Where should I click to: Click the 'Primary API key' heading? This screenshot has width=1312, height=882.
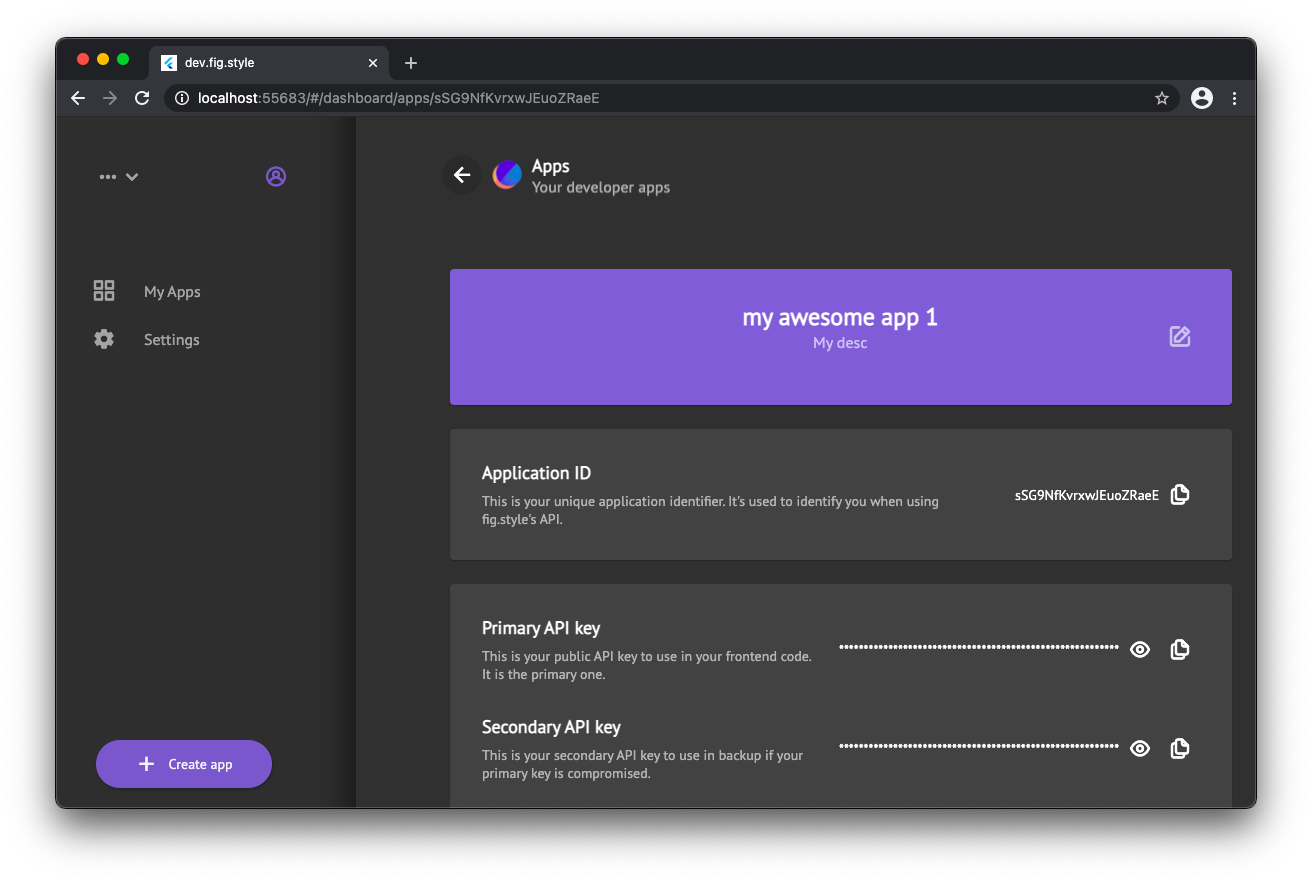click(x=541, y=628)
